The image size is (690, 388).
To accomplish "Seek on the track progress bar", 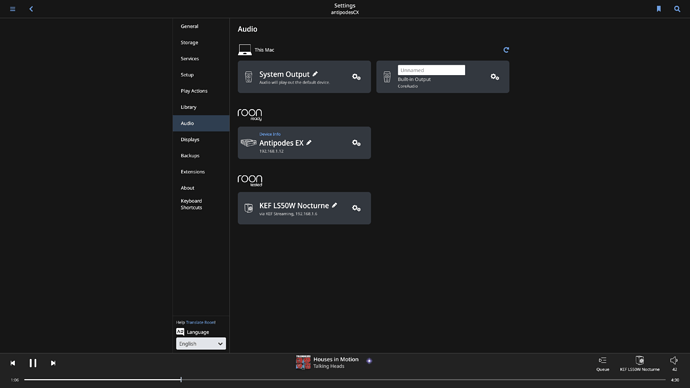I will [345, 380].
